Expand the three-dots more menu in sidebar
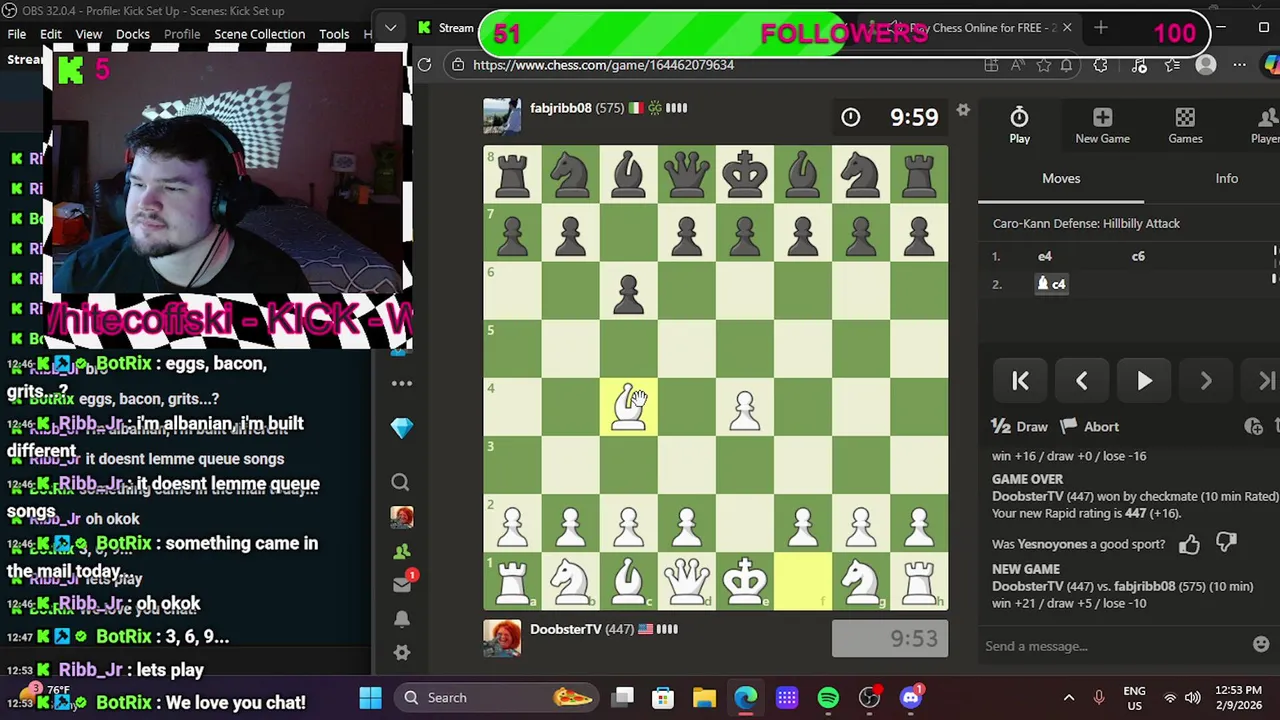Image resolution: width=1280 pixels, height=720 pixels. click(402, 383)
